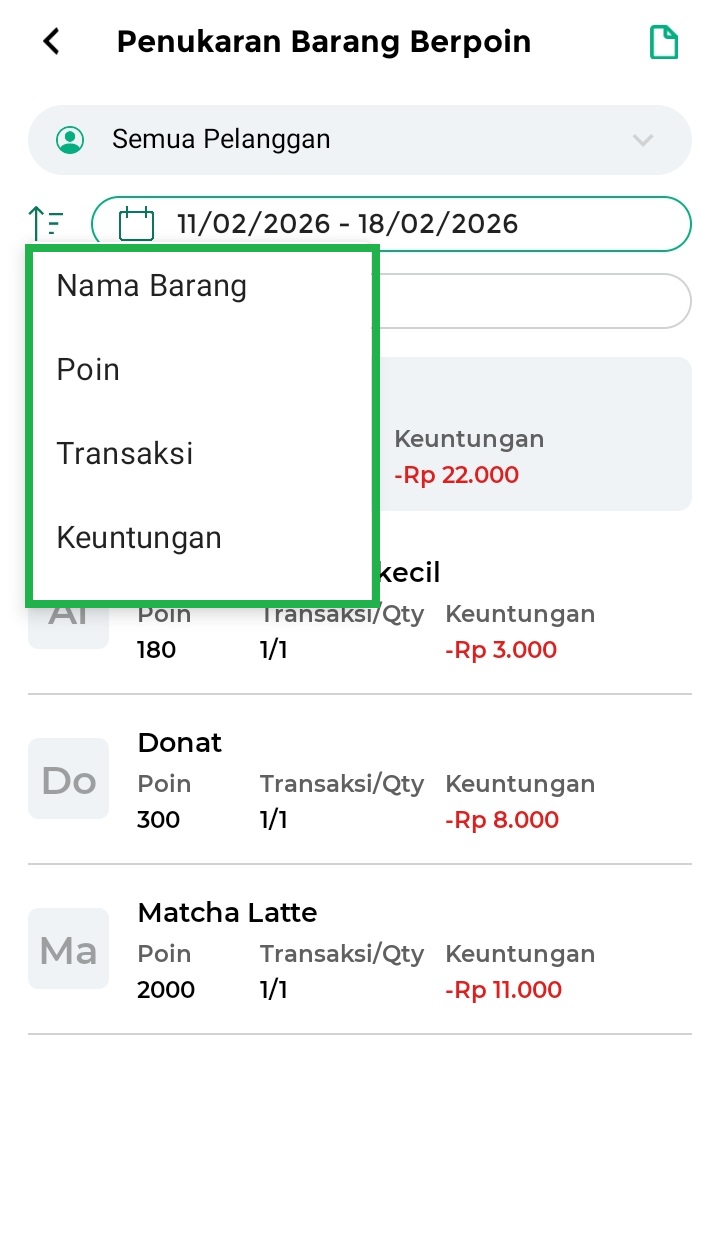
Task: Expand the Semua Pelanggan dropdown chevron
Action: (x=643, y=140)
